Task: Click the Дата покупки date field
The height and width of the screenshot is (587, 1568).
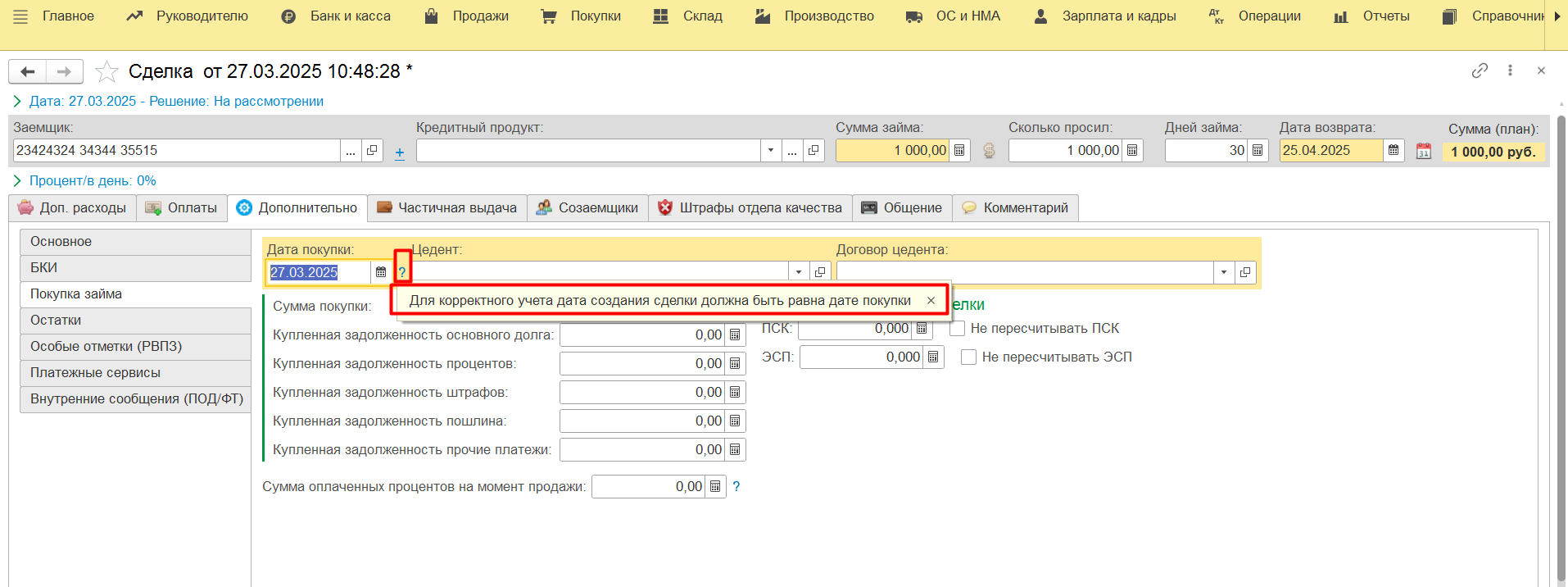Action: pyautogui.click(x=319, y=272)
